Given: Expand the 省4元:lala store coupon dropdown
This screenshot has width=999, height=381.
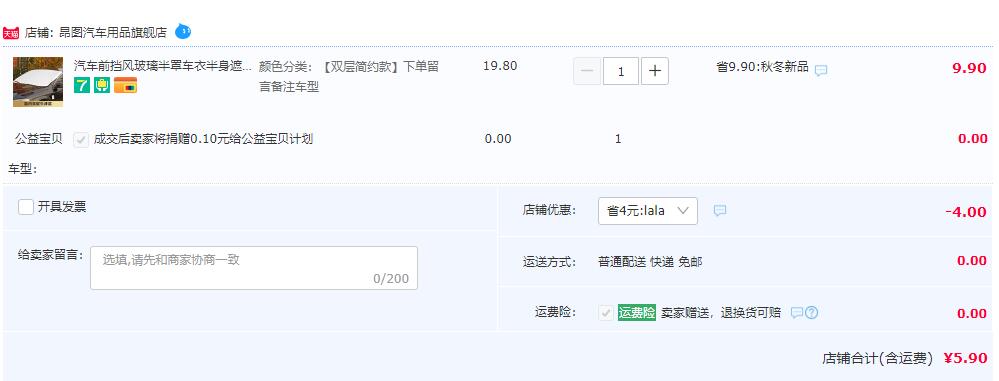Looking at the screenshot, I should point(648,211).
